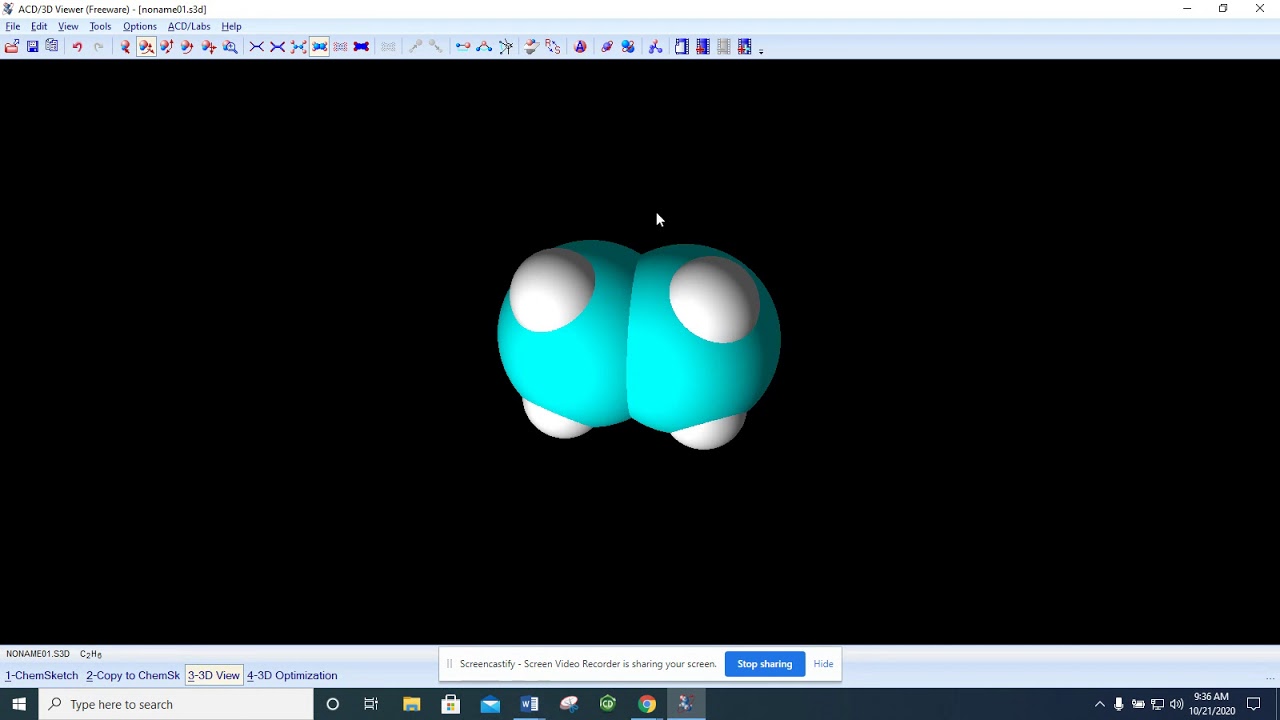
Task: Click the C2H6 formula in status bar
Action: 91,654
